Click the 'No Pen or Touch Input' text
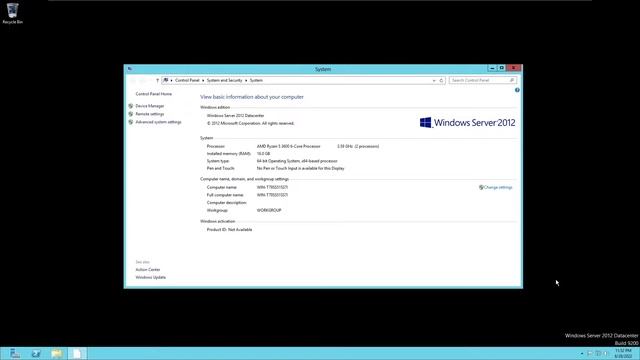Screen dimensions: 640x360 pyautogui.click(x=300, y=168)
